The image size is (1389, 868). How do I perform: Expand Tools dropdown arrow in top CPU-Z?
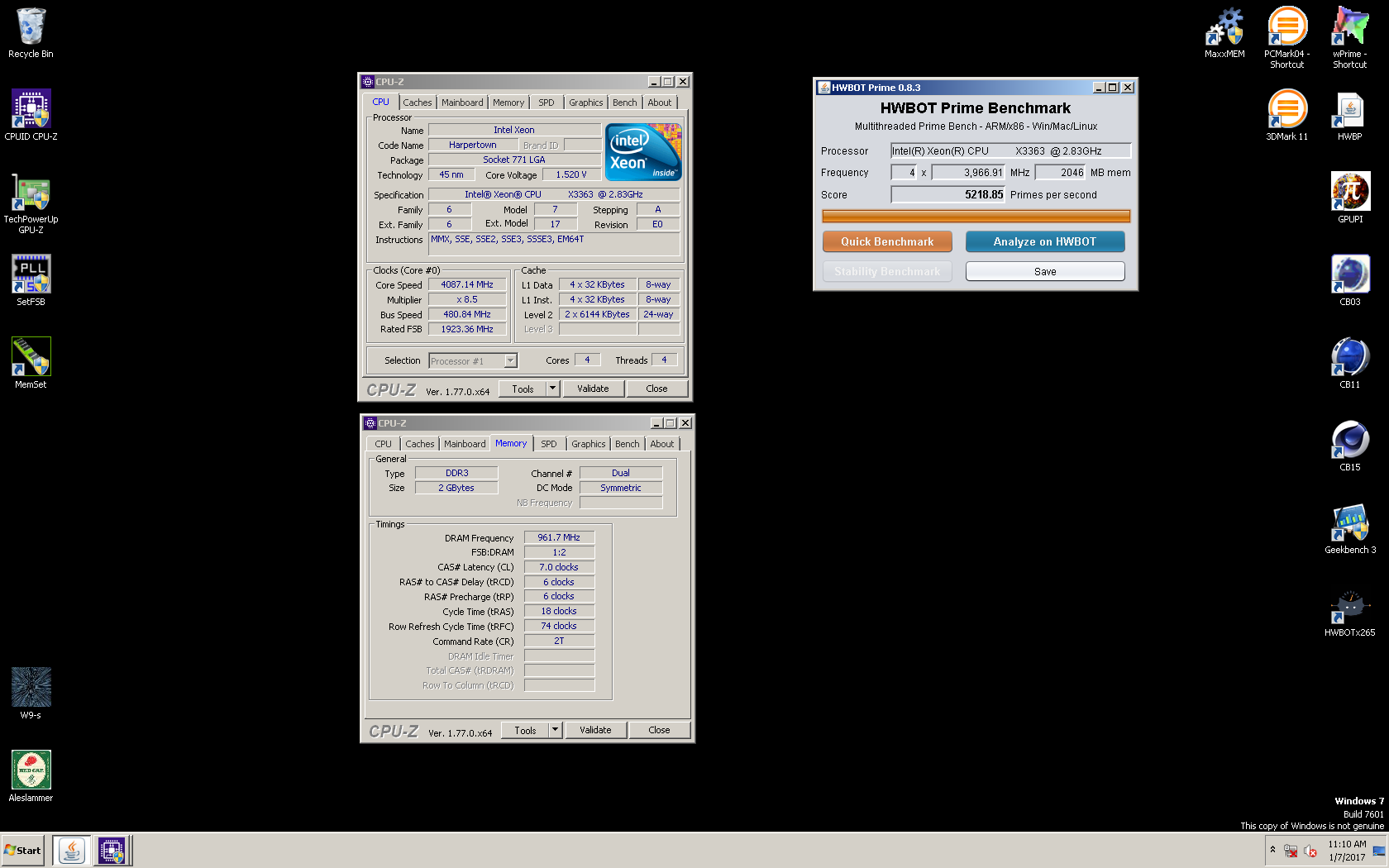553,389
